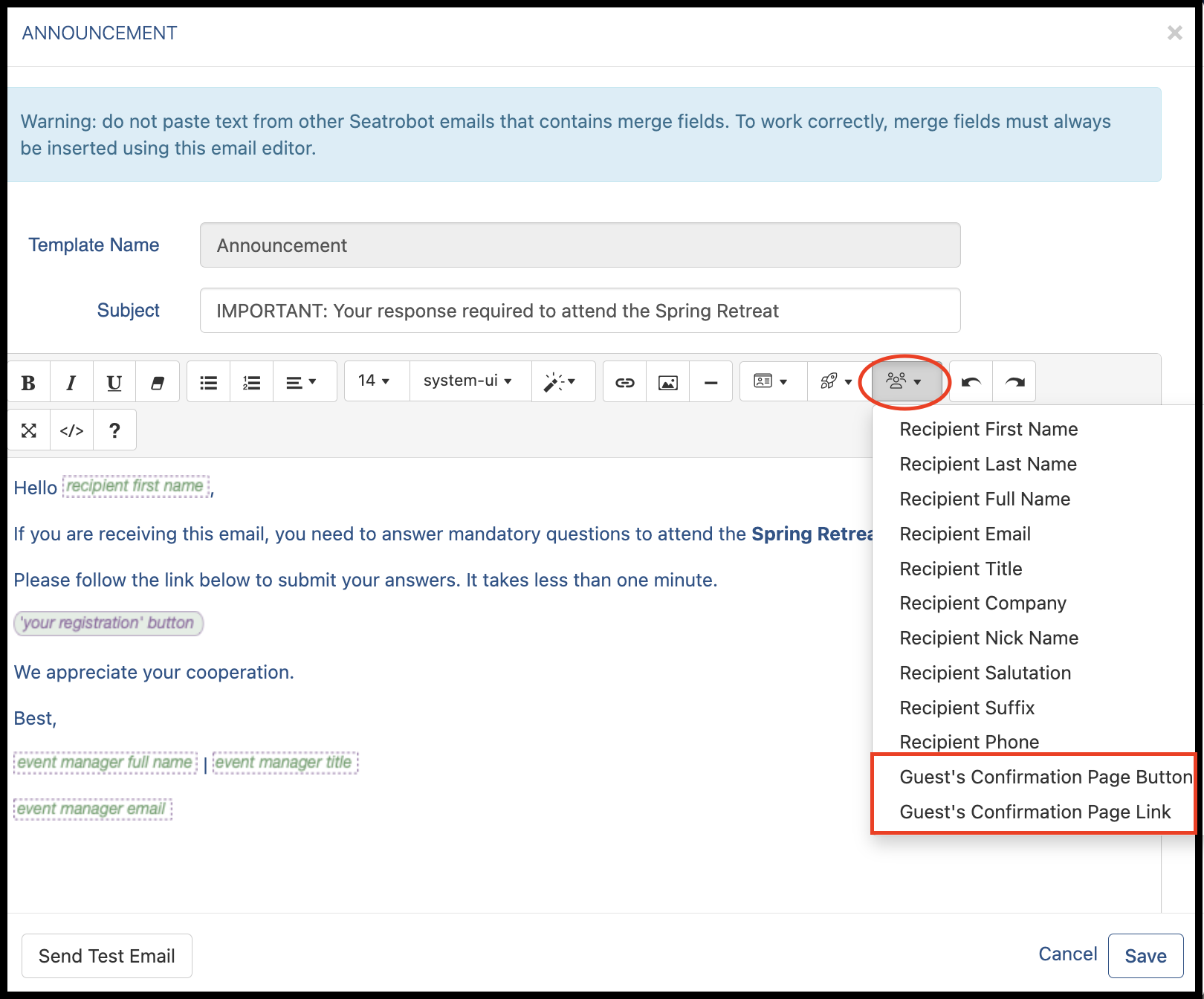Image resolution: width=1204 pixels, height=999 pixels.
Task: Click the insert picture icon
Action: click(x=668, y=382)
